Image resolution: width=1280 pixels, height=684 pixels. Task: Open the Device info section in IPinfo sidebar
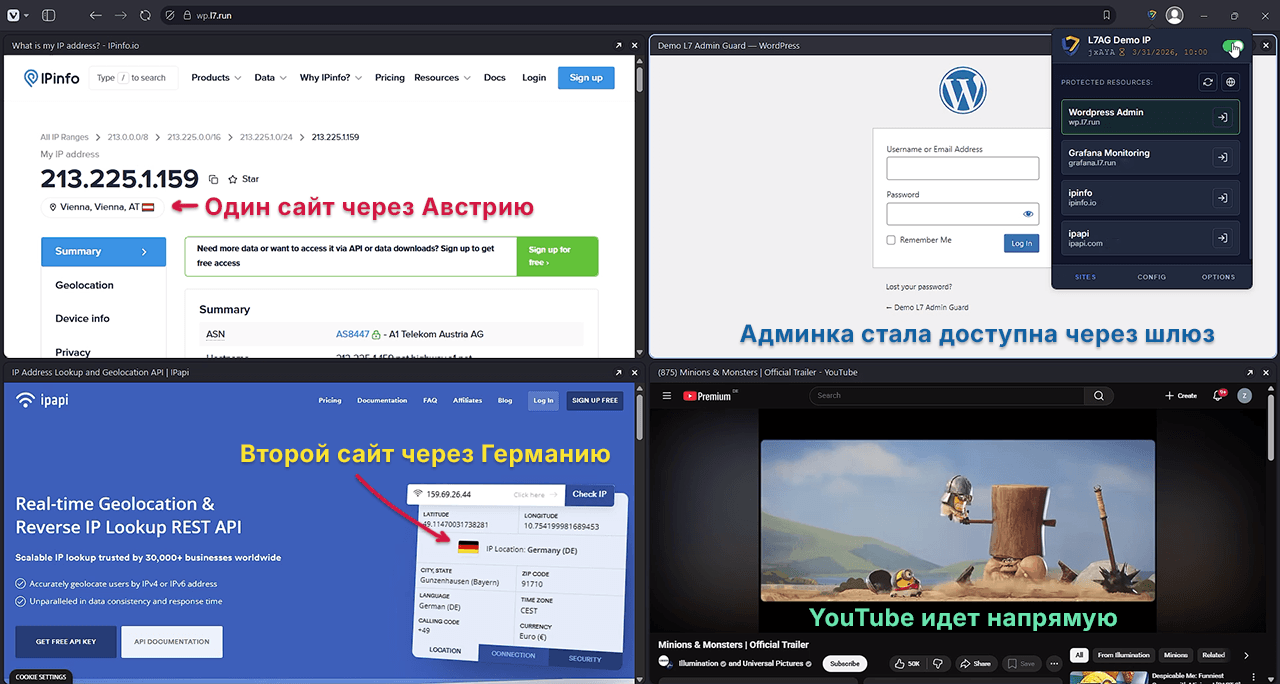(82, 318)
